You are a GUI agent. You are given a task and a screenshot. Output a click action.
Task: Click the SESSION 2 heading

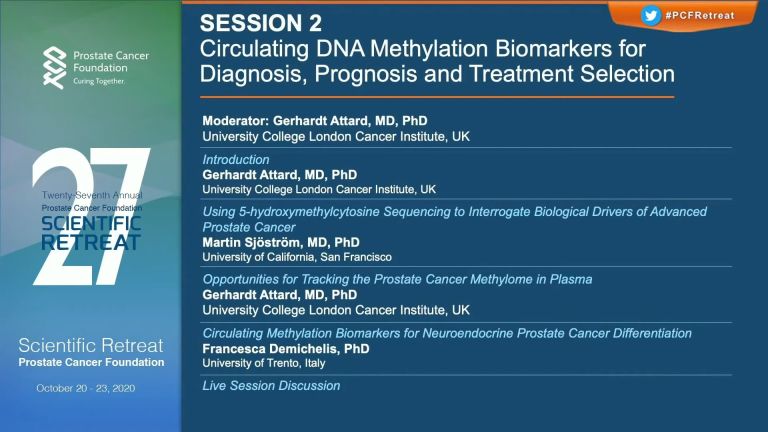(261, 23)
